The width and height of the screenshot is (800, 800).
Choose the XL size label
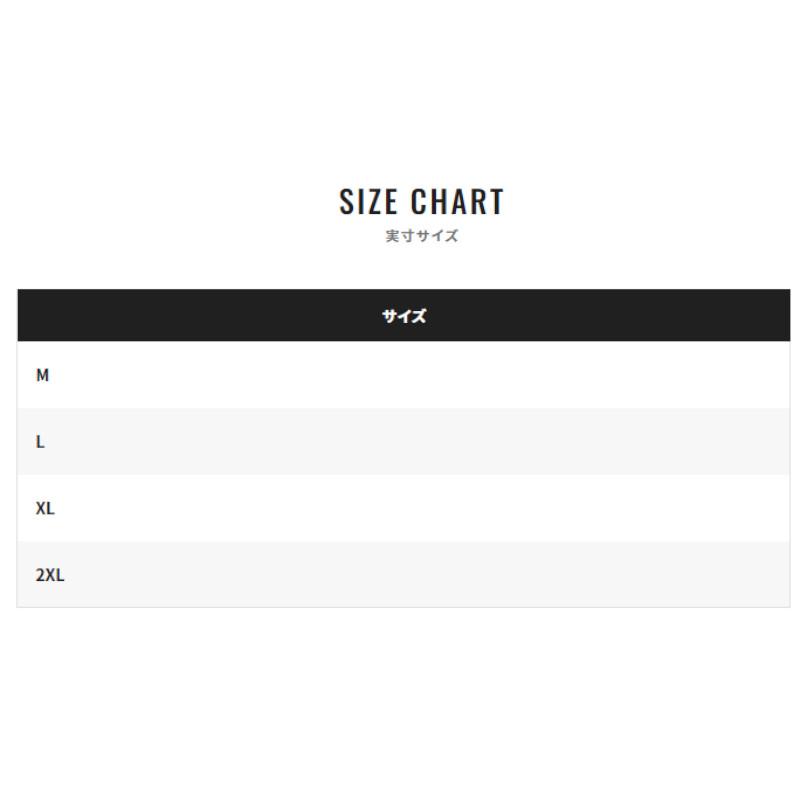[x=45, y=509]
